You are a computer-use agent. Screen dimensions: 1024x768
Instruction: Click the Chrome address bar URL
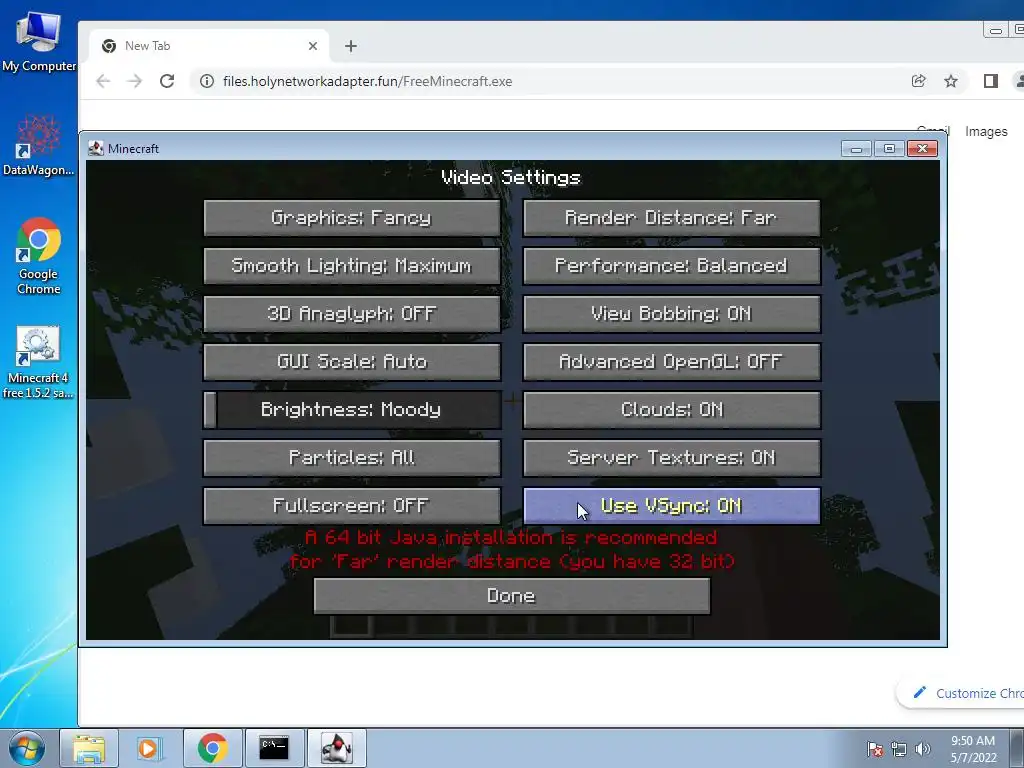367,81
